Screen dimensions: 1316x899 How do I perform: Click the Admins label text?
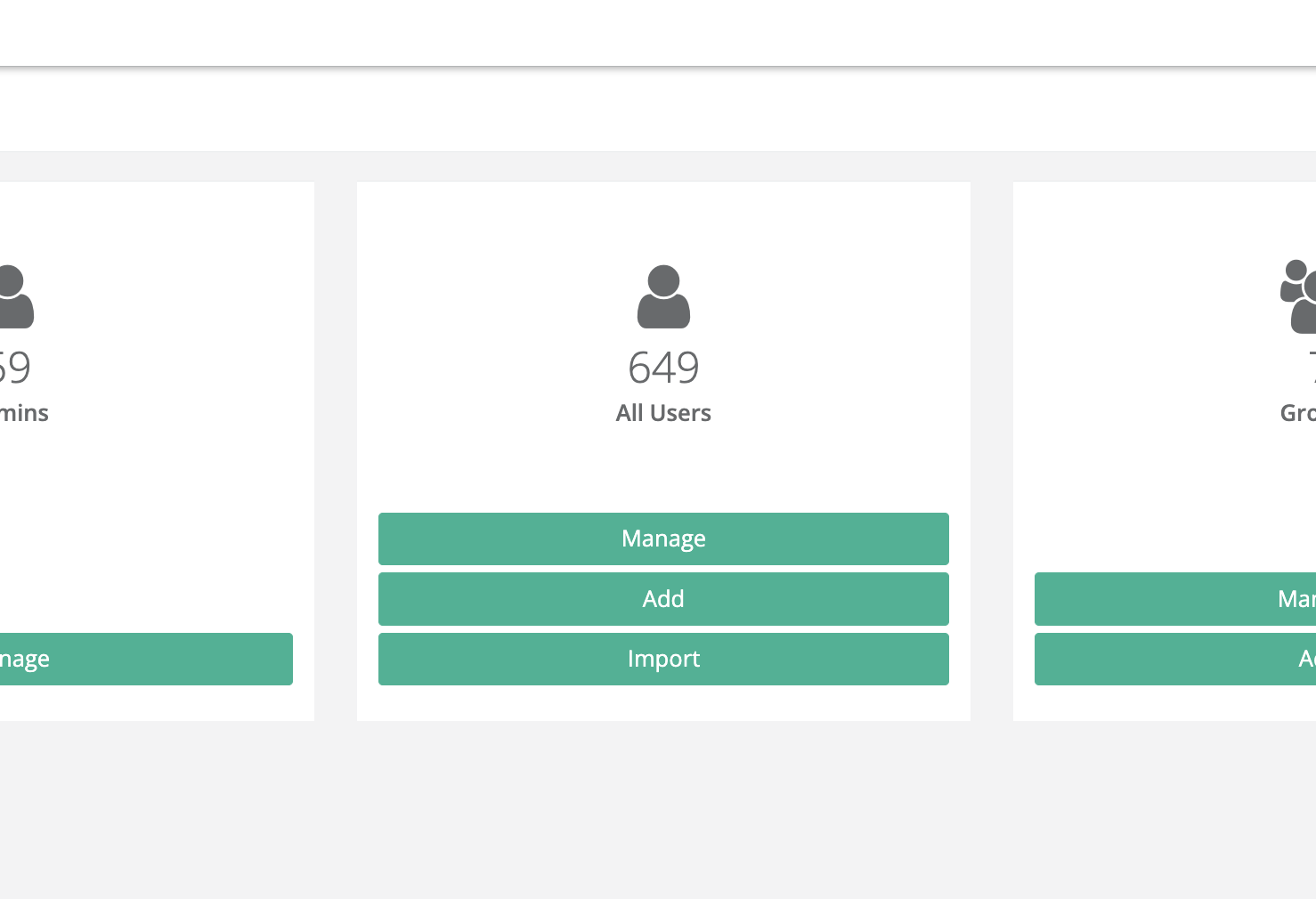(24, 413)
